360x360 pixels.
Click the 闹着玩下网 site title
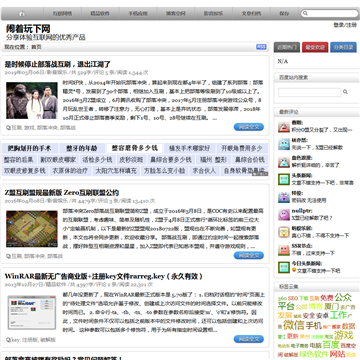click(28, 29)
